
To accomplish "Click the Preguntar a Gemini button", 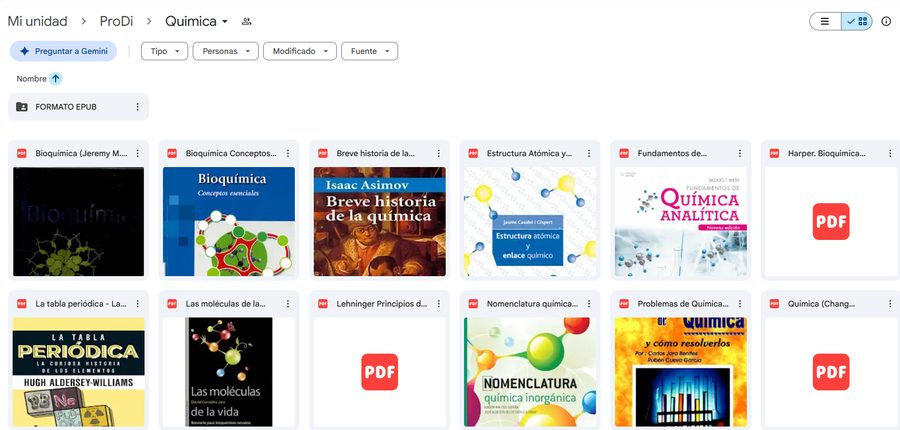I will pyautogui.click(x=63, y=51).
